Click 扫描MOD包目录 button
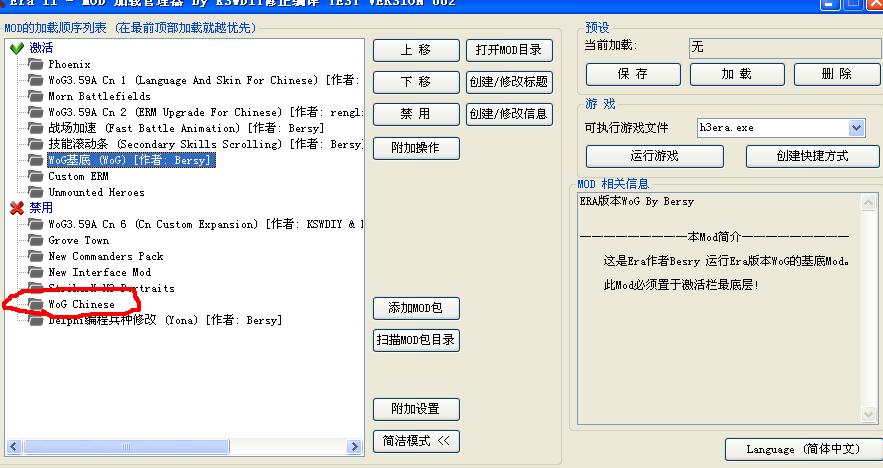Image resolution: width=883 pixels, height=468 pixels. 416,340
